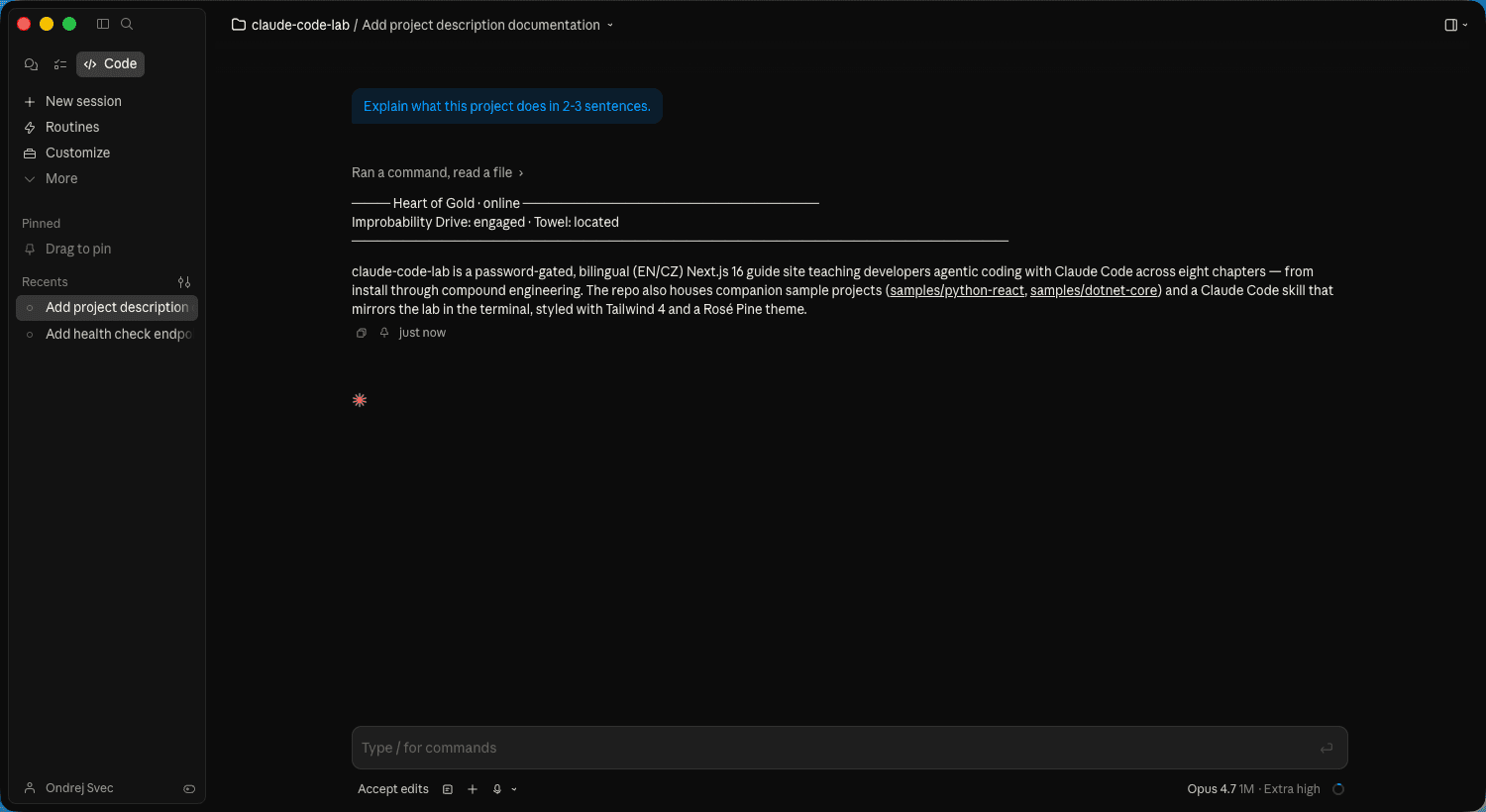Click the Recents filter sliders icon
The width and height of the screenshot is (1486, 812).
(184, 282)
